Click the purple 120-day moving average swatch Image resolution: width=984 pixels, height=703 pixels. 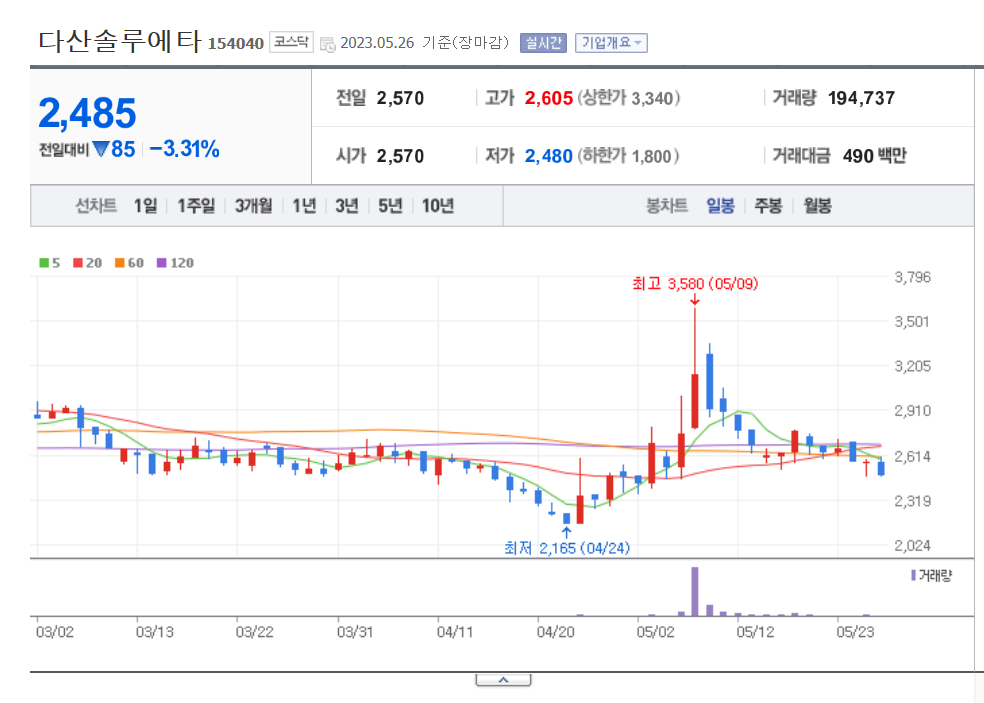162,263
